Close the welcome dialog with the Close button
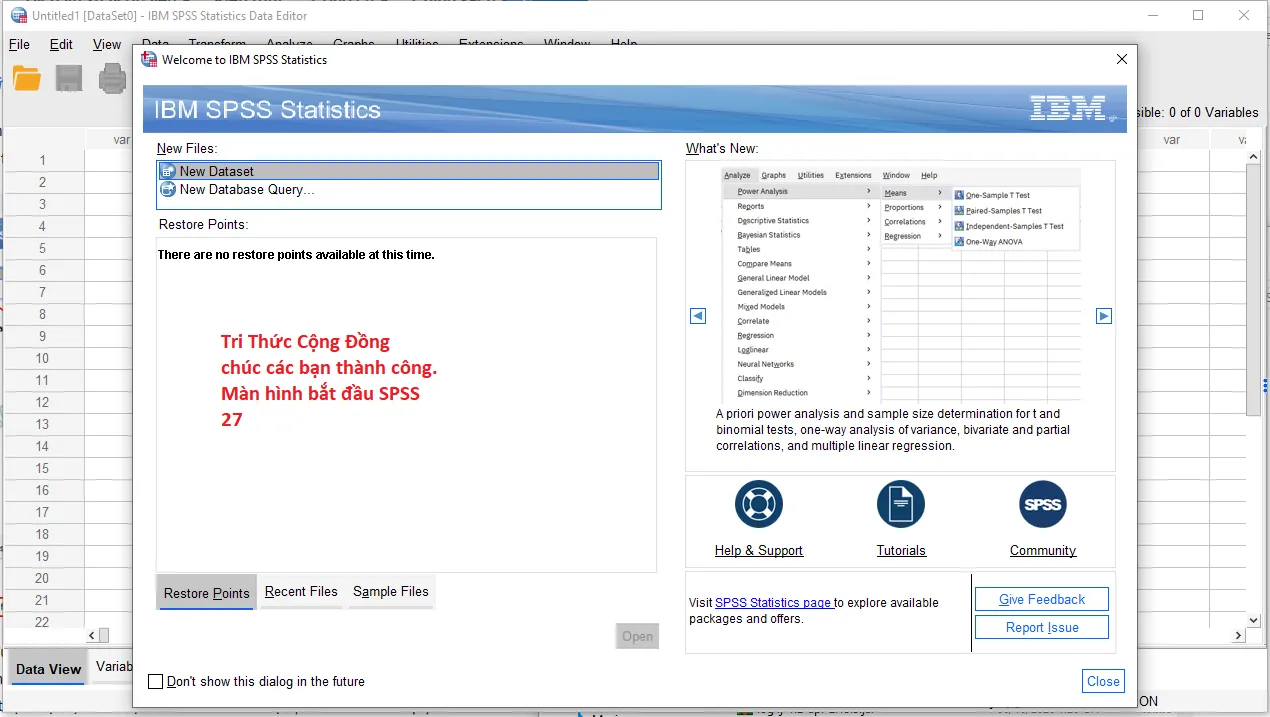The width and height of the screenshot is (1270, 717). [x=1102, y=681]
